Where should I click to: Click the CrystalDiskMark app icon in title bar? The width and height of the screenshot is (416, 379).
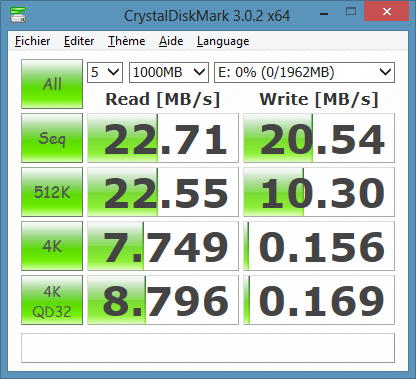click(x=18, y=15)
